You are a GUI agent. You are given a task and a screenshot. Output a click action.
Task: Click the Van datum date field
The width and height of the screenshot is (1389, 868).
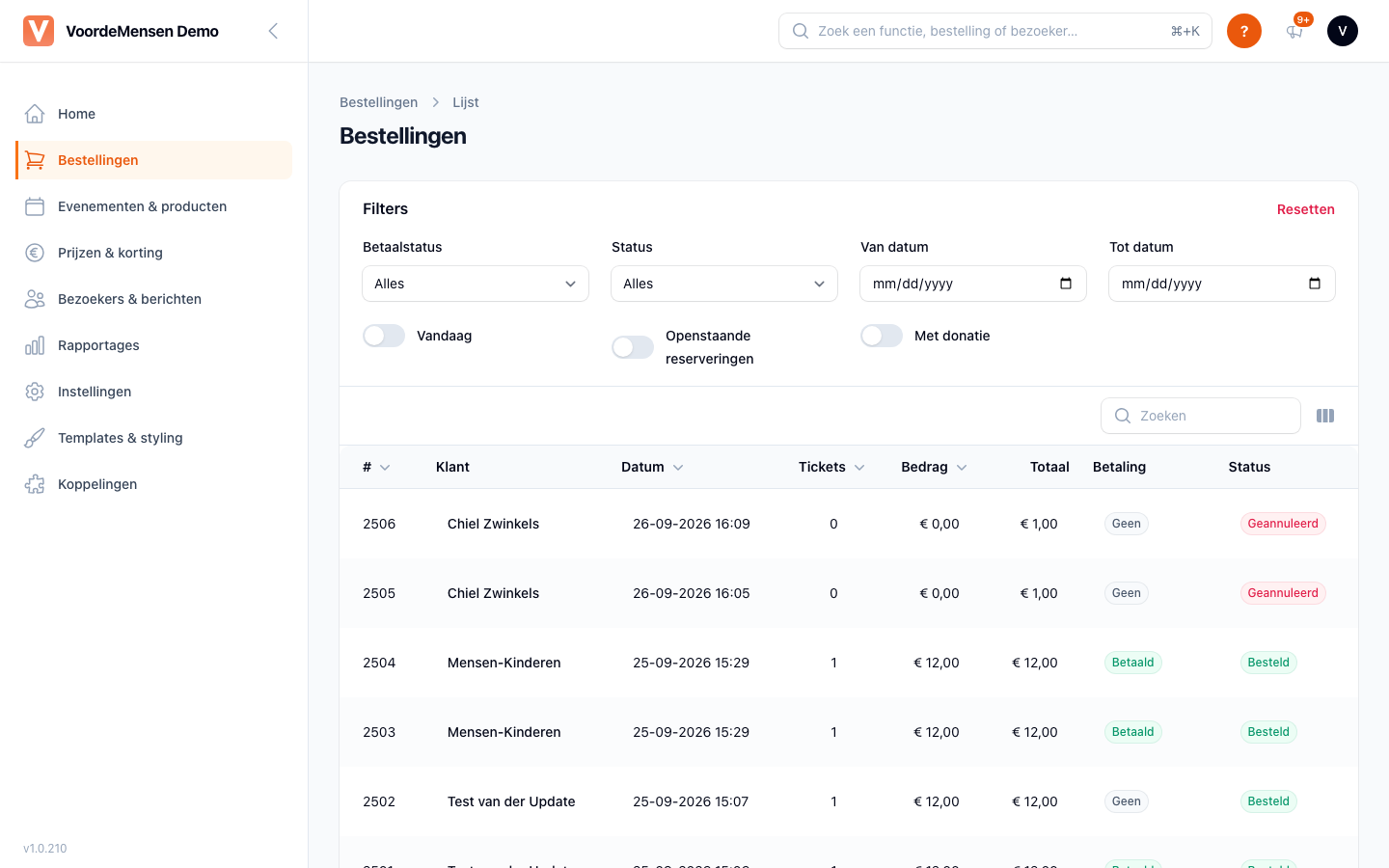tap(973, 284)
